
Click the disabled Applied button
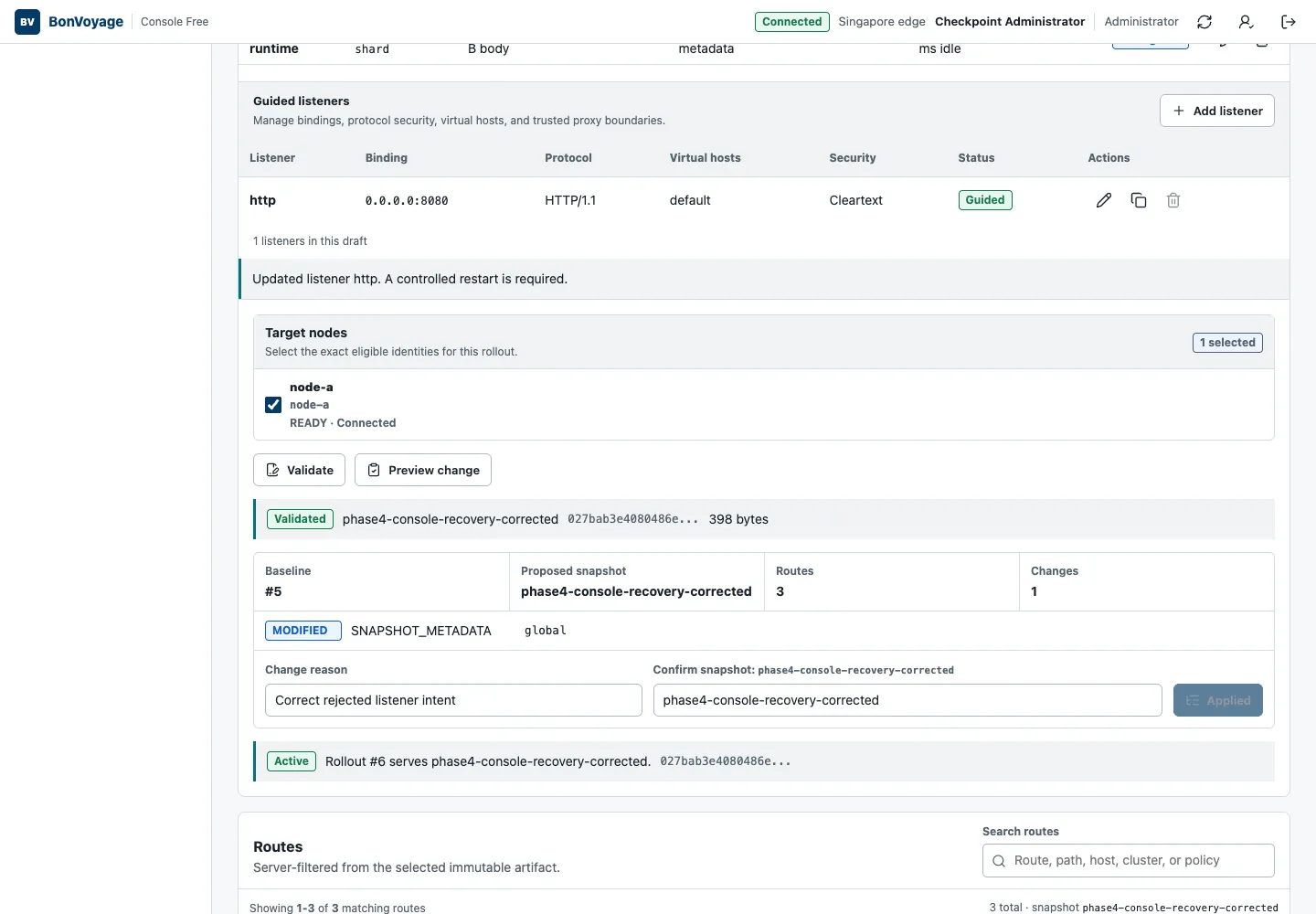[1218, 700]
